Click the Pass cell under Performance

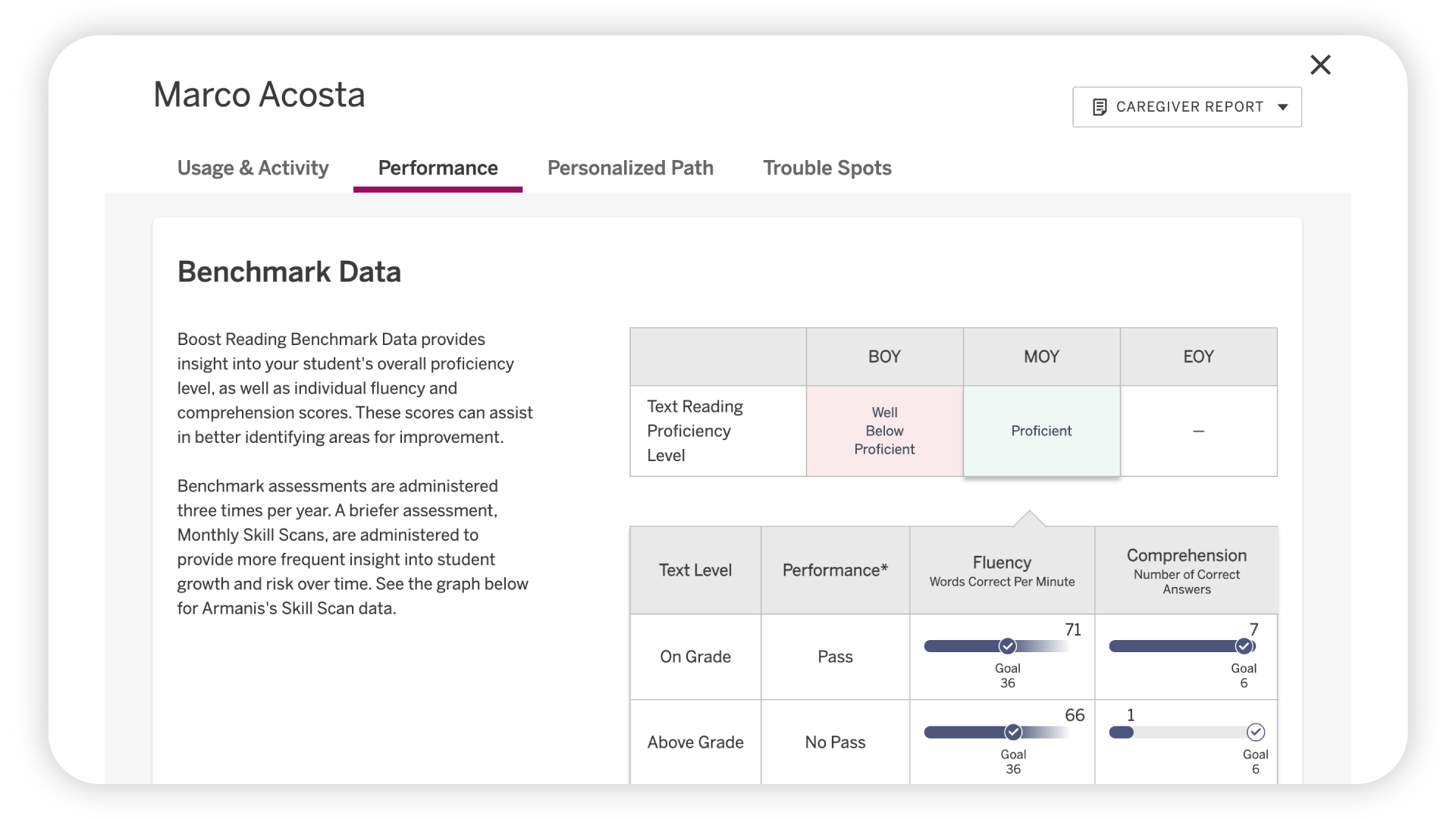(835, 657)
